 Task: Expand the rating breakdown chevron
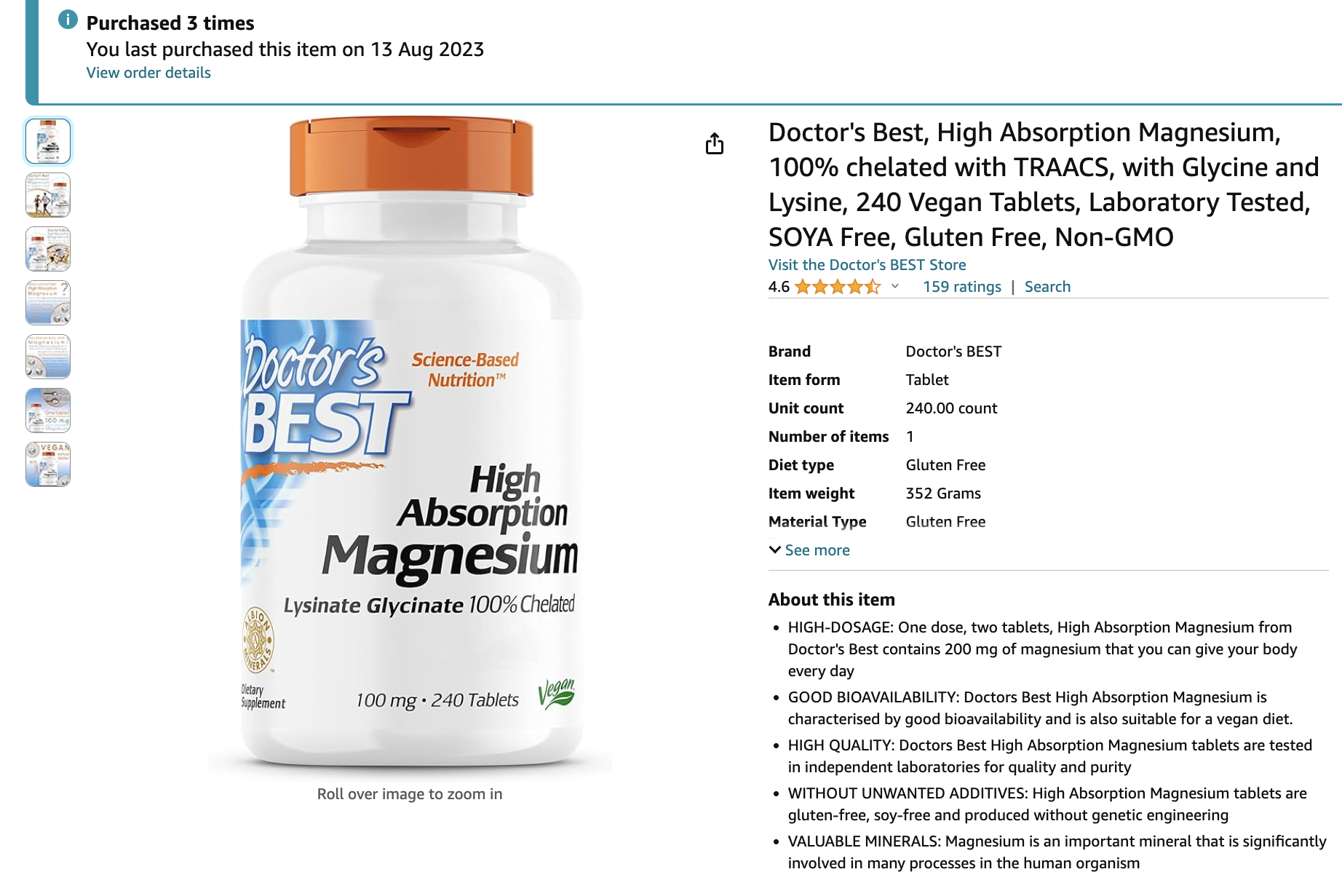click(x=895, y=286)
